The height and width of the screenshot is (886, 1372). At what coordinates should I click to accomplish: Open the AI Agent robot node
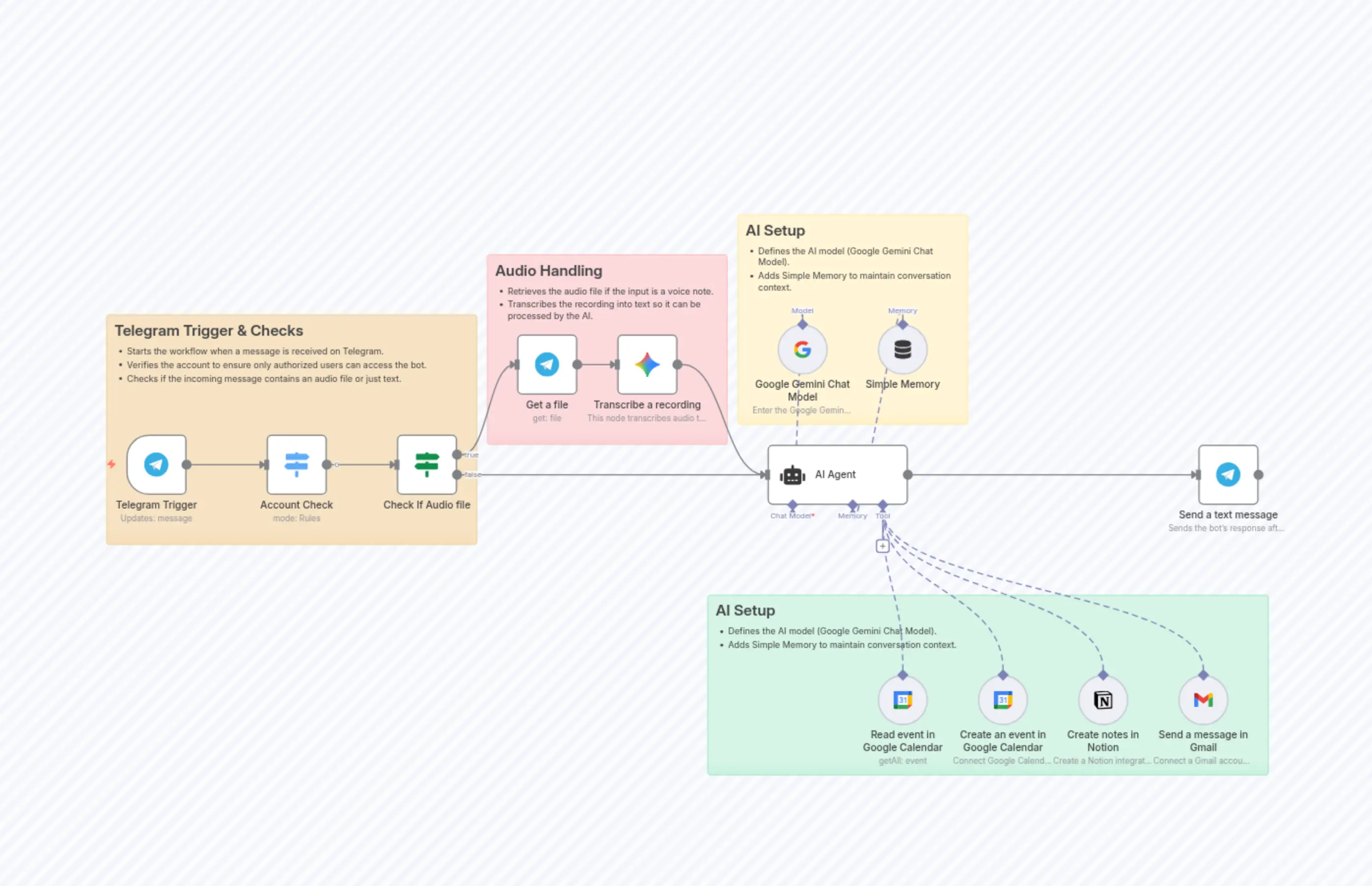pyautogui.click(x=837, y=475)
